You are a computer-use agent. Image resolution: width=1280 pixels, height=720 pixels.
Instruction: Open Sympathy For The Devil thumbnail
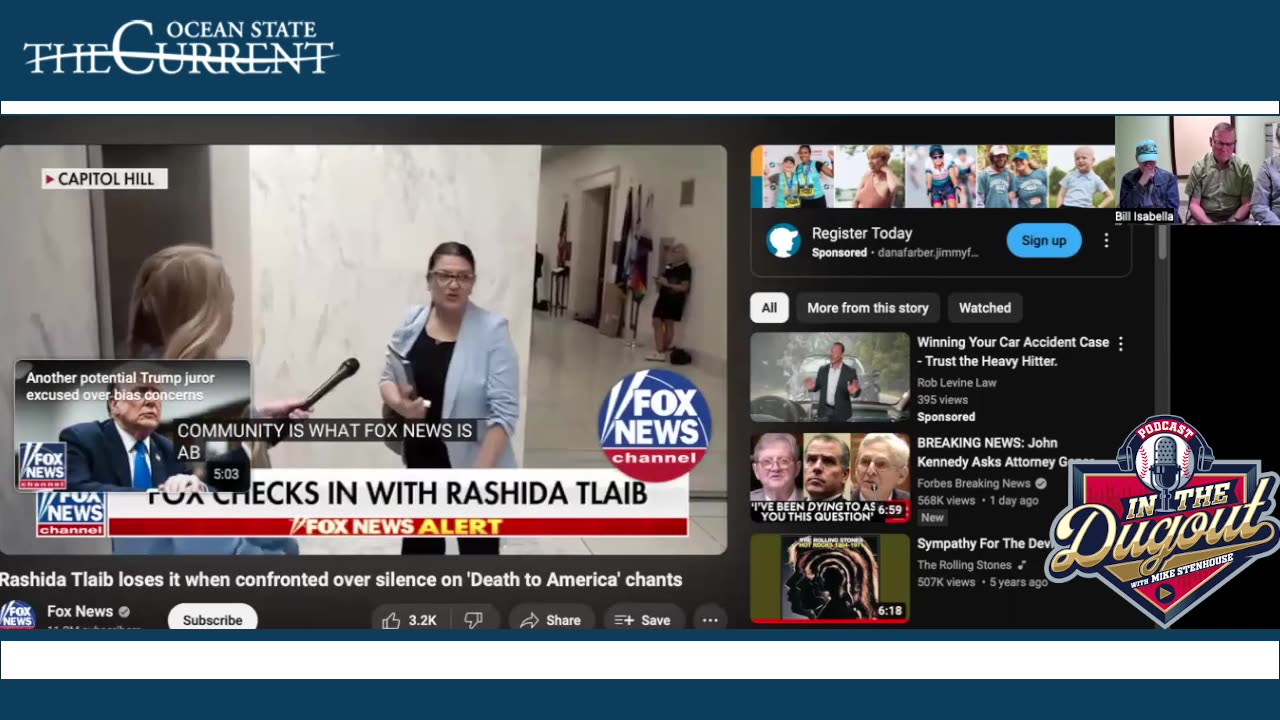830,578
